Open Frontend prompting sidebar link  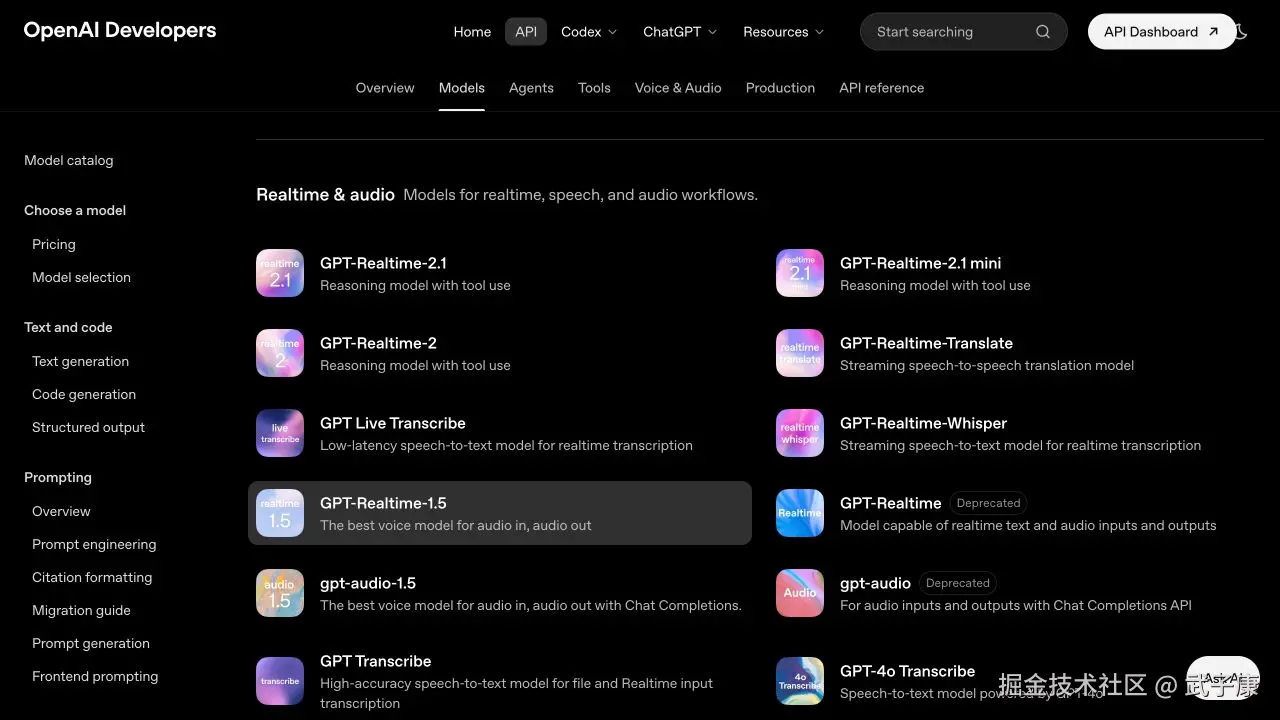coord(95,676)
